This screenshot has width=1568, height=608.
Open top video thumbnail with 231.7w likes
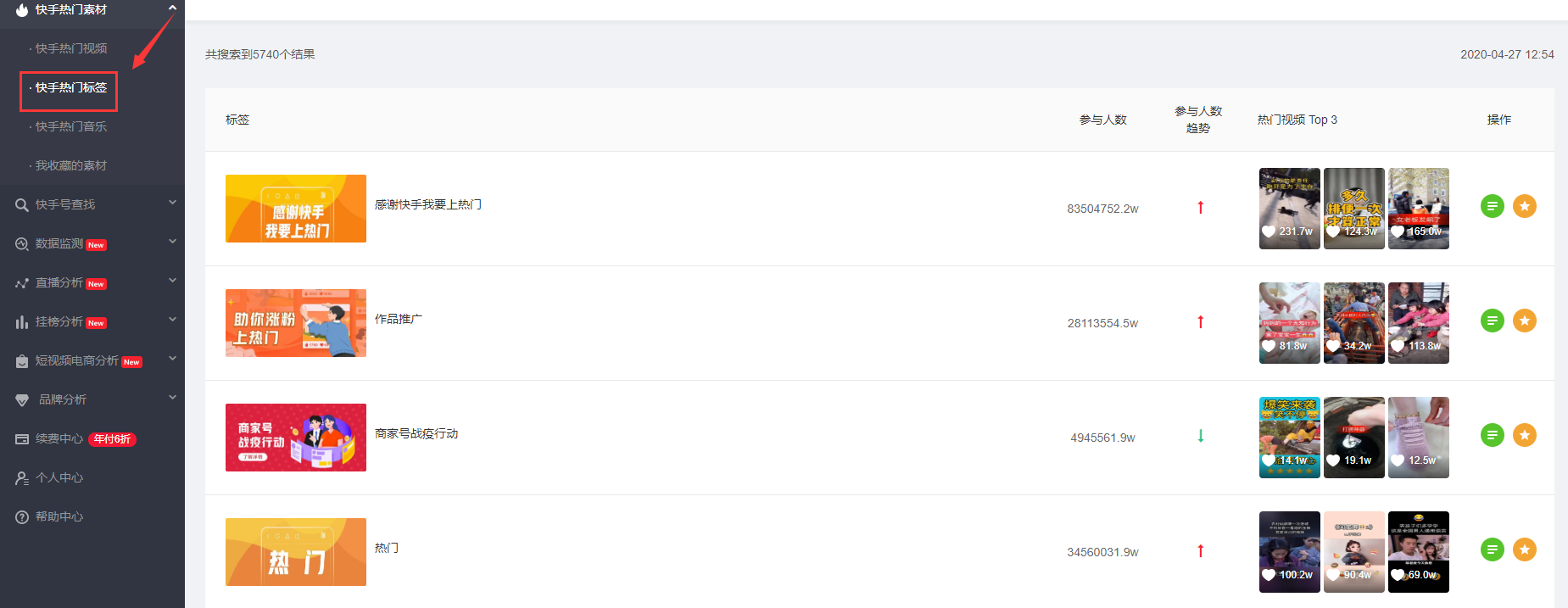point(1289,209)
